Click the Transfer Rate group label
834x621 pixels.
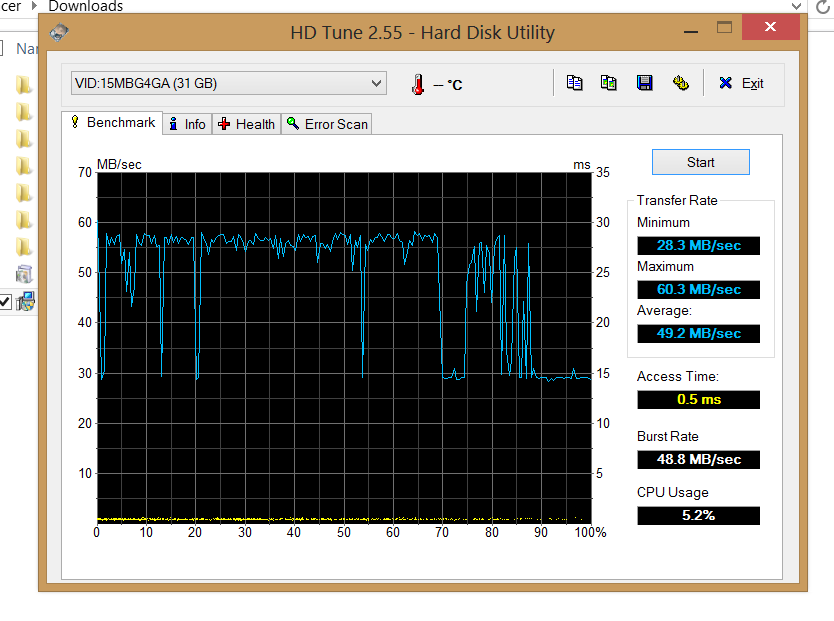pos(677,200)
